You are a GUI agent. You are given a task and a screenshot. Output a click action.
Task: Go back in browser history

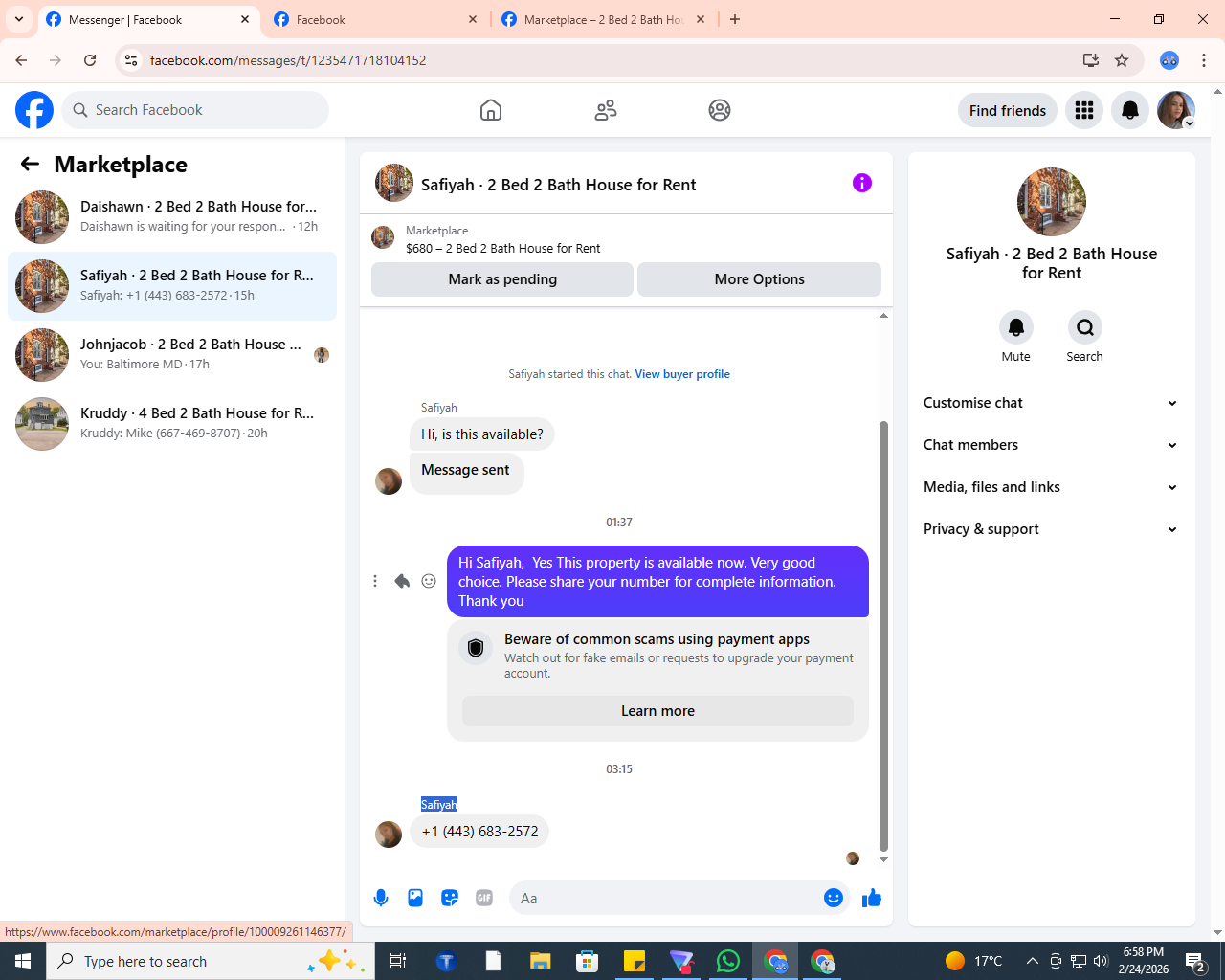pos(21,60)
